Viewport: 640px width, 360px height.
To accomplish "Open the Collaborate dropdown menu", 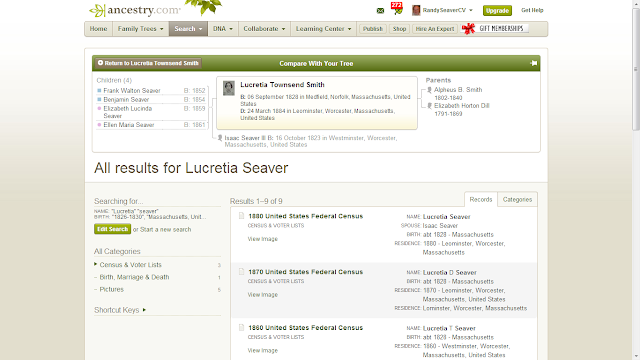I will click(264, 29).
